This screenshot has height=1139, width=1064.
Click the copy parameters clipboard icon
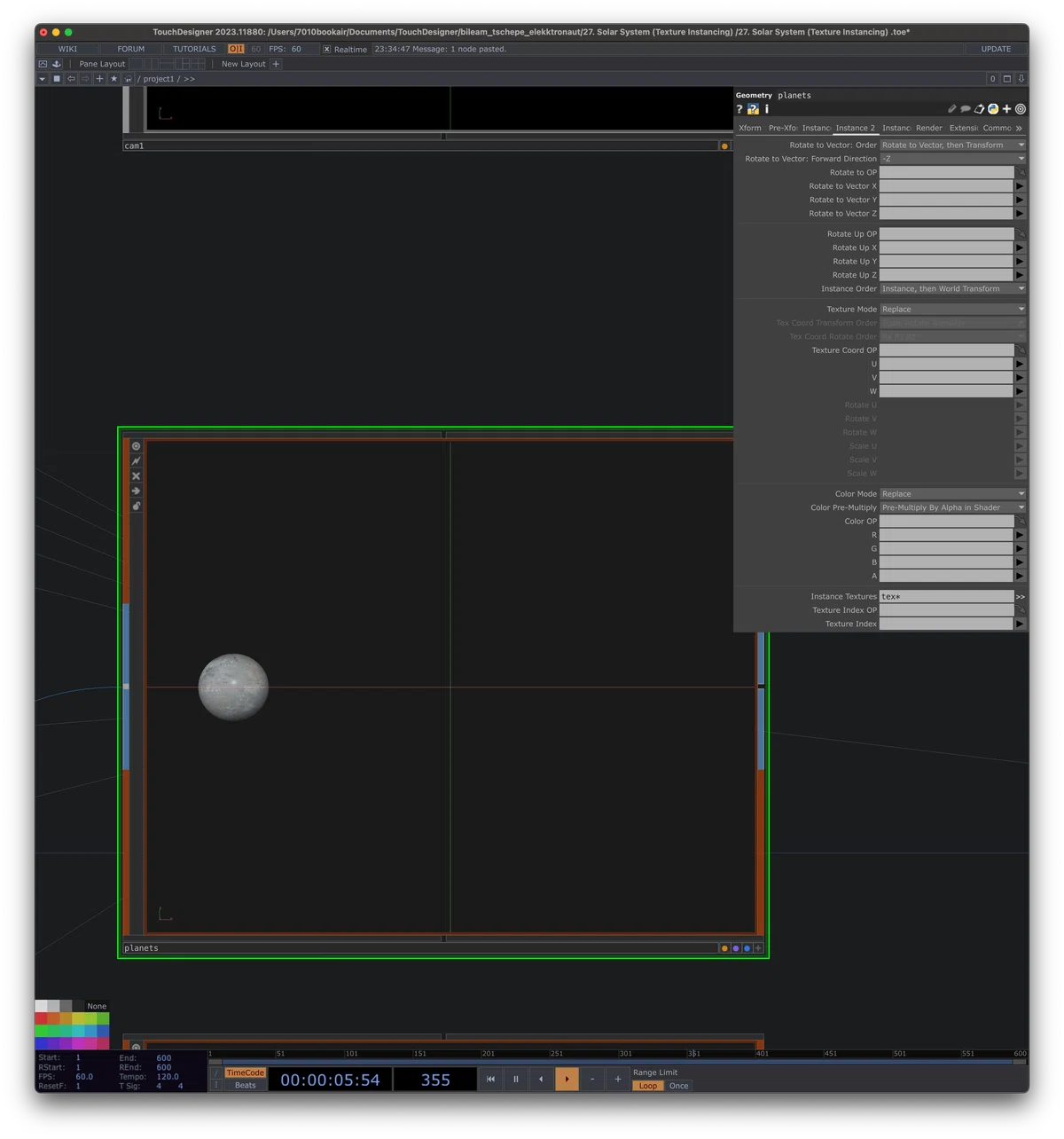coord(980,109)
